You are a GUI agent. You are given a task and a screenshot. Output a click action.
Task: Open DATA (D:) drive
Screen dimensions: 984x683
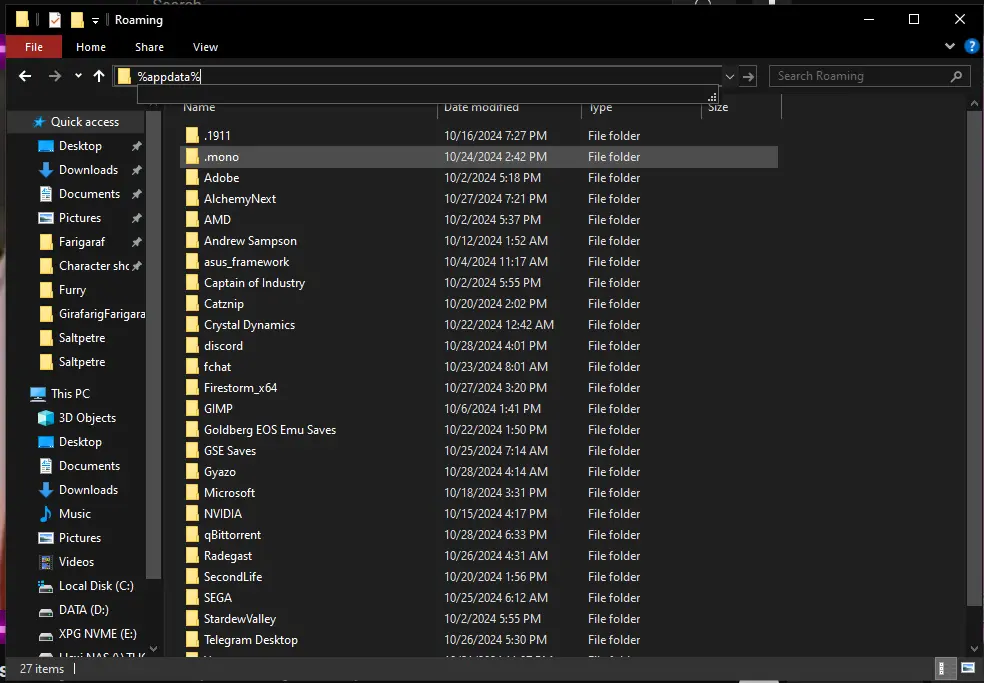(83, 610)
